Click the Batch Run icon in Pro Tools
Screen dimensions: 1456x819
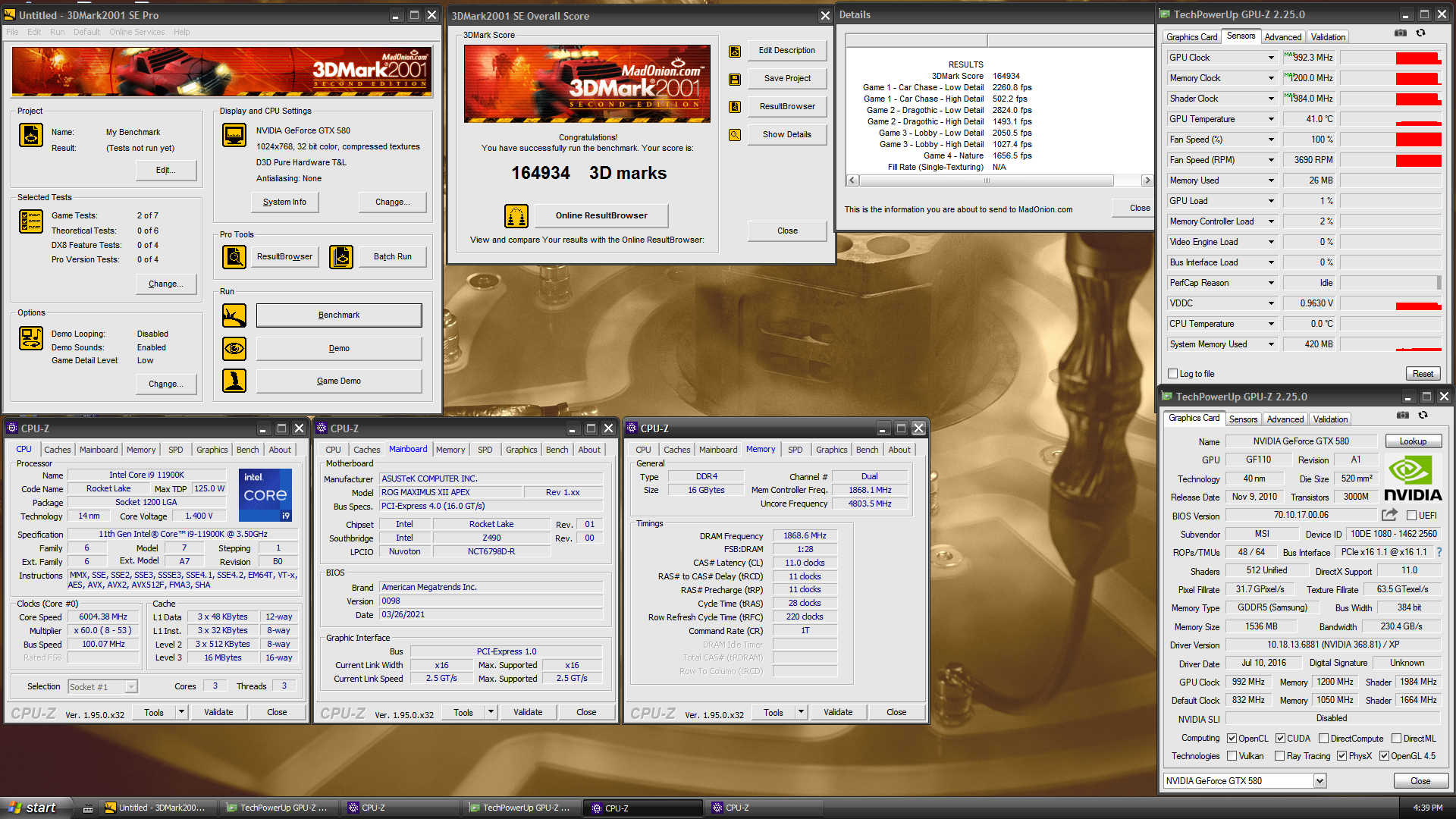coord(341,257)
